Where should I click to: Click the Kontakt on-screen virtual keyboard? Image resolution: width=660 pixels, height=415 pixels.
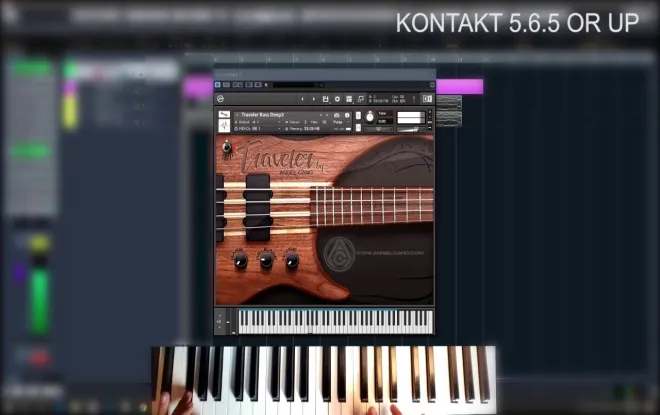pyautogui.click(x=335, y=322)
